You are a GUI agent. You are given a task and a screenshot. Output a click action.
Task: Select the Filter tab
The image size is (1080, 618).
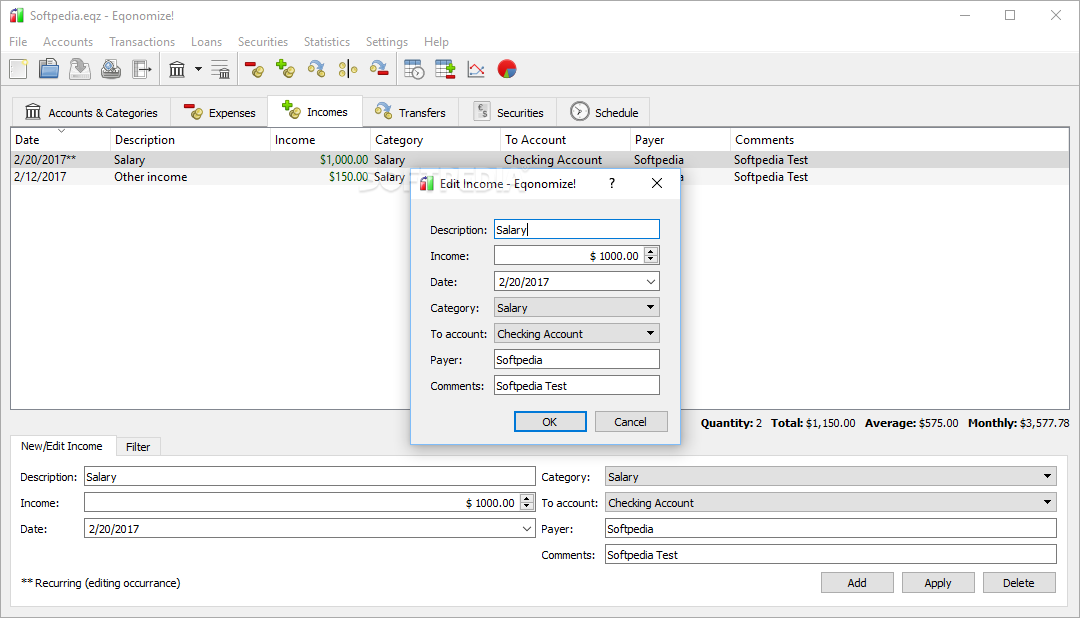(138, 447)
